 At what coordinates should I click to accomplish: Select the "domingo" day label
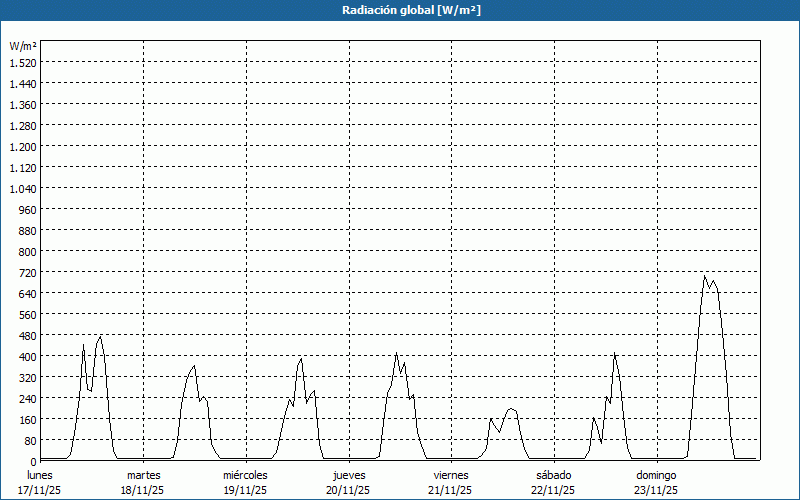(656, 475)
